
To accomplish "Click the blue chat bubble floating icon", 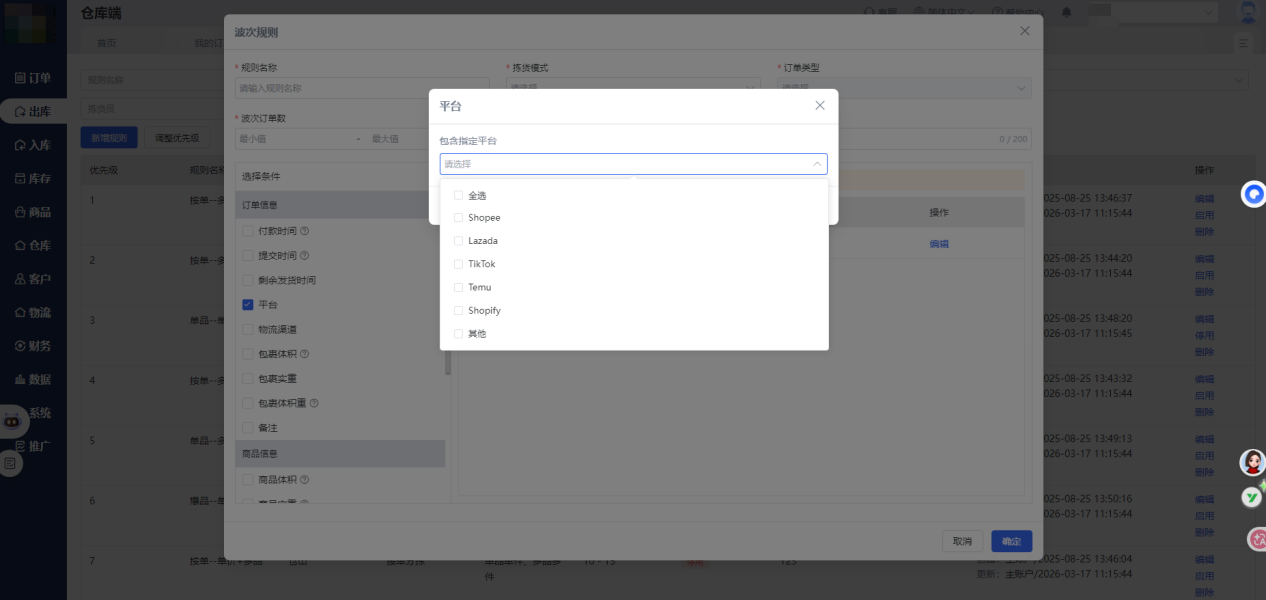I will [x=1254, y=194].
